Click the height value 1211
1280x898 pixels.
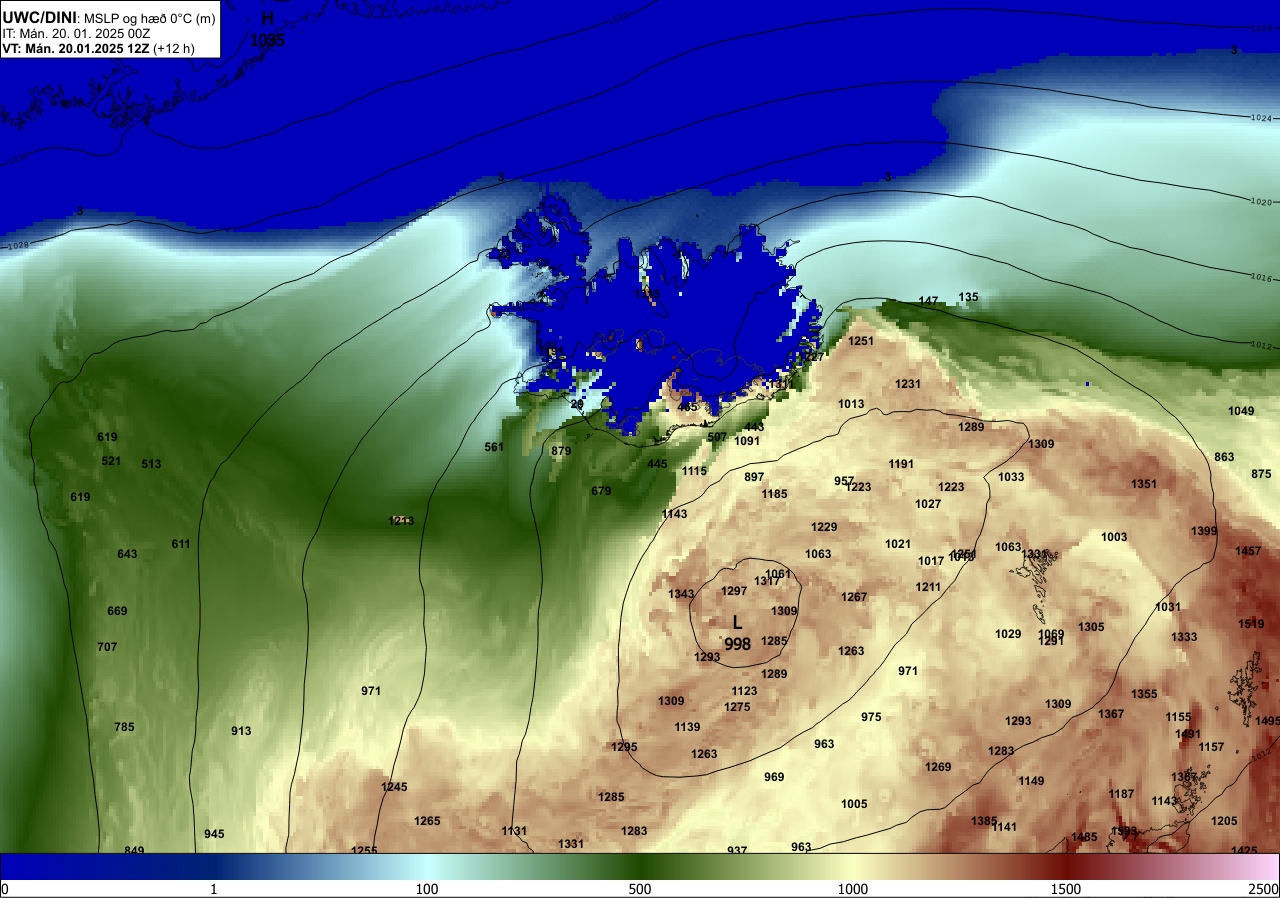pos(928,587)
